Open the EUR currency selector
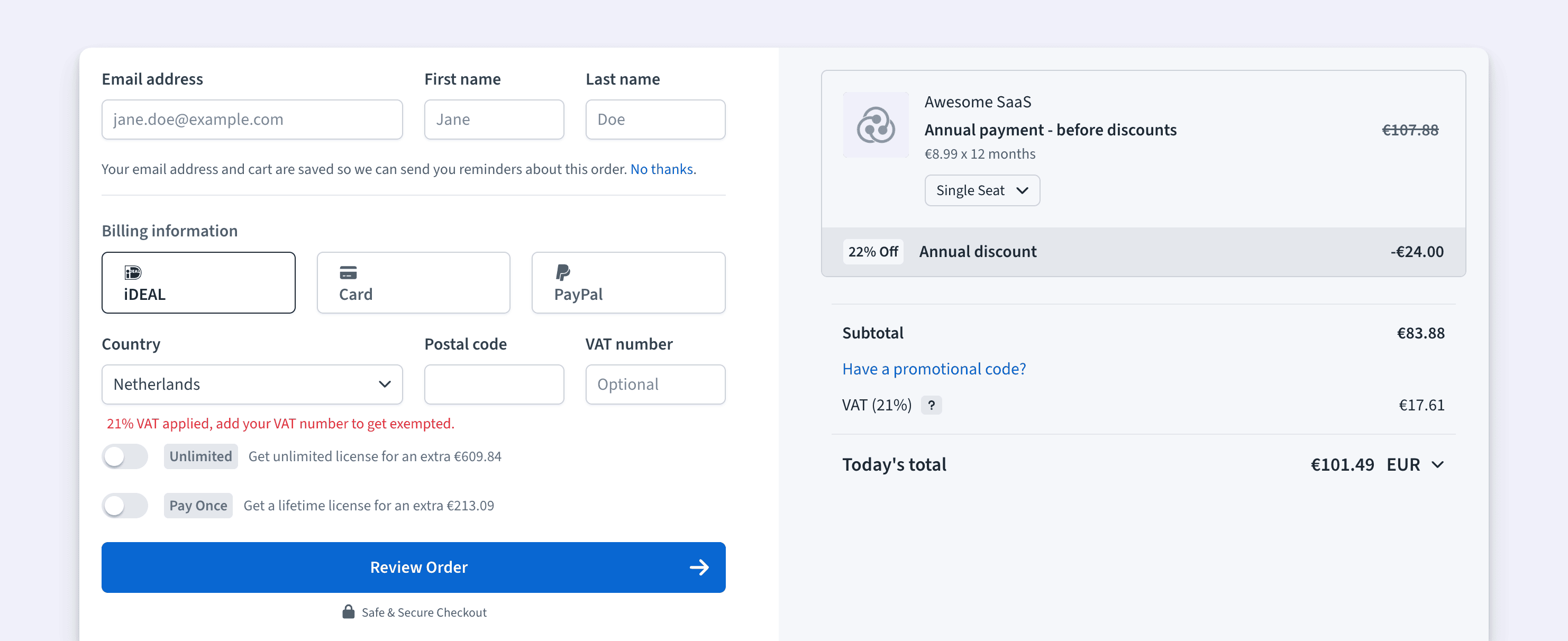This screenshot has width=1568, height=641. (x=1415, y=464)
